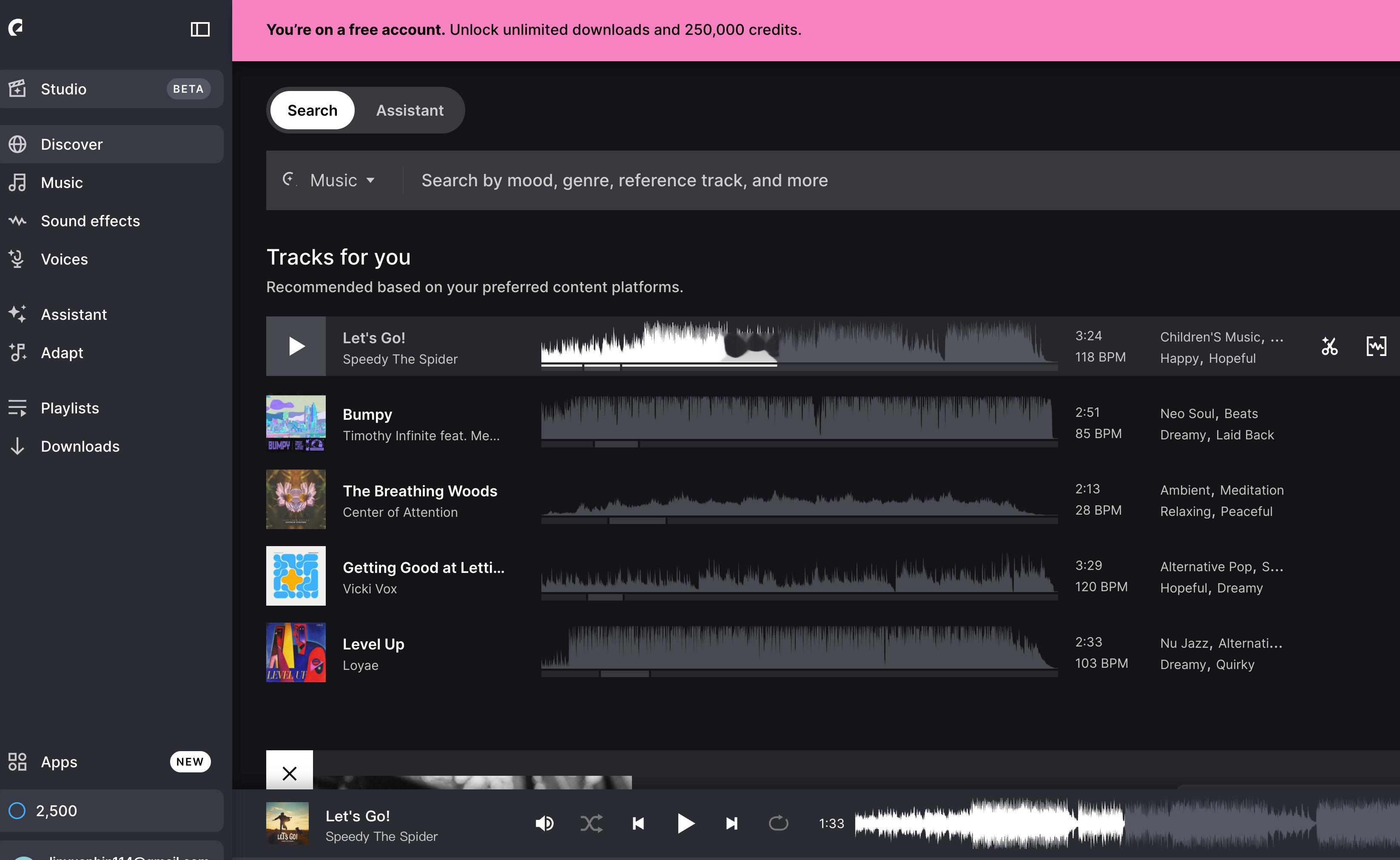This screenshot has height=860, width=1400.
Task: Go to previous track in player
Action: 638,823
